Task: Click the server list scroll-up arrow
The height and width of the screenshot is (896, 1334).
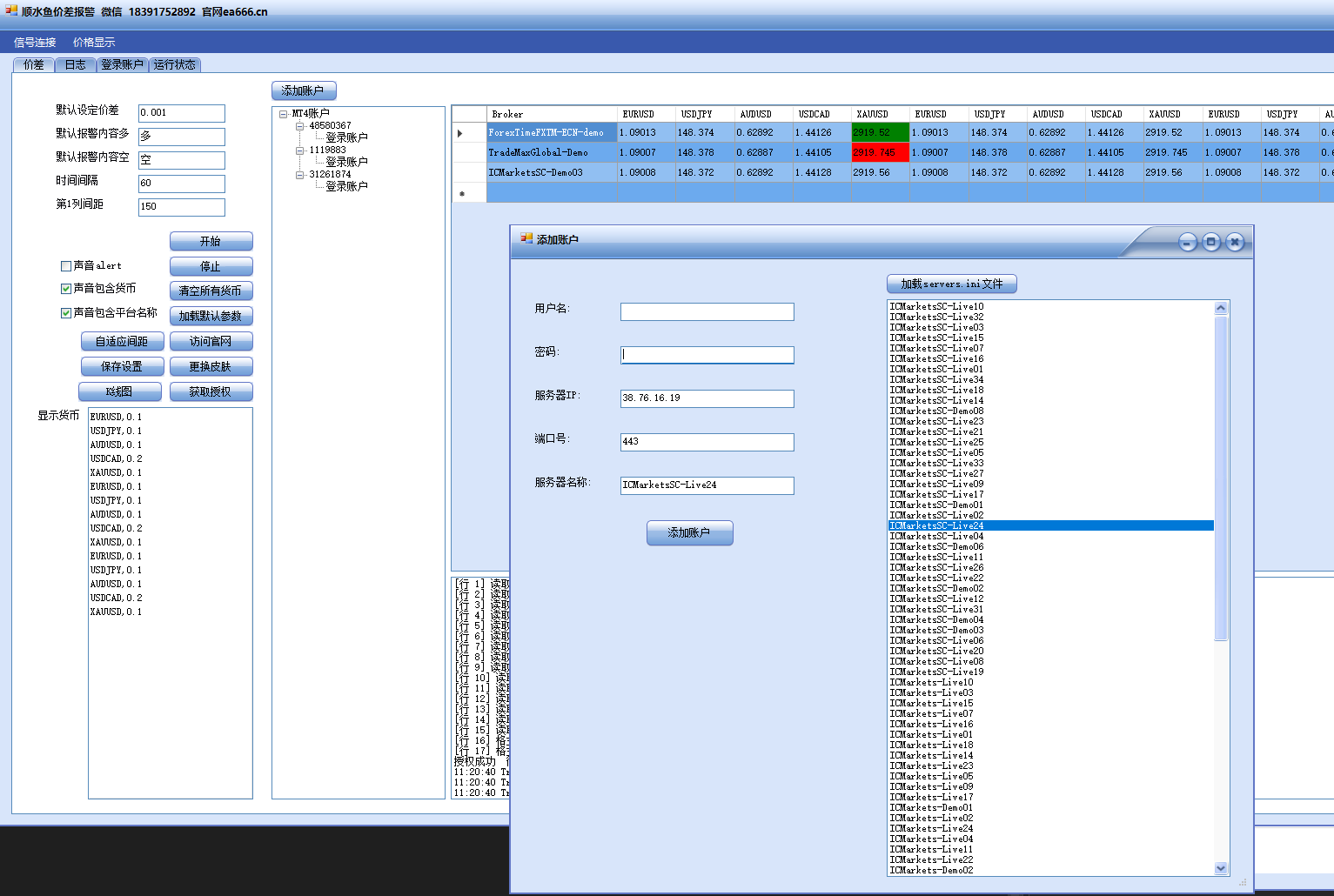Action: coord(1221,308)
